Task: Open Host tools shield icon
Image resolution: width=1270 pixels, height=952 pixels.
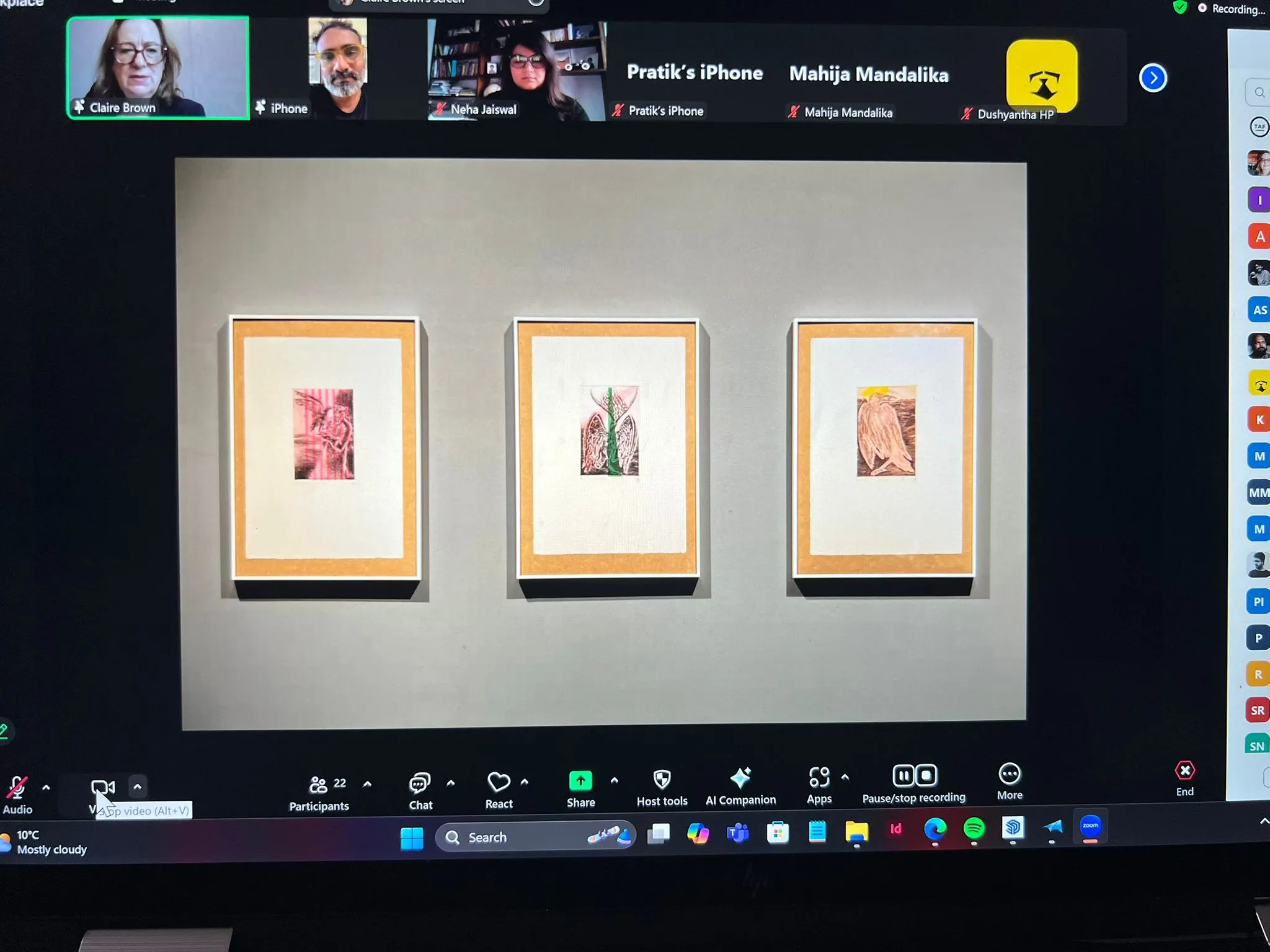Action: click(x=662, y=780)
